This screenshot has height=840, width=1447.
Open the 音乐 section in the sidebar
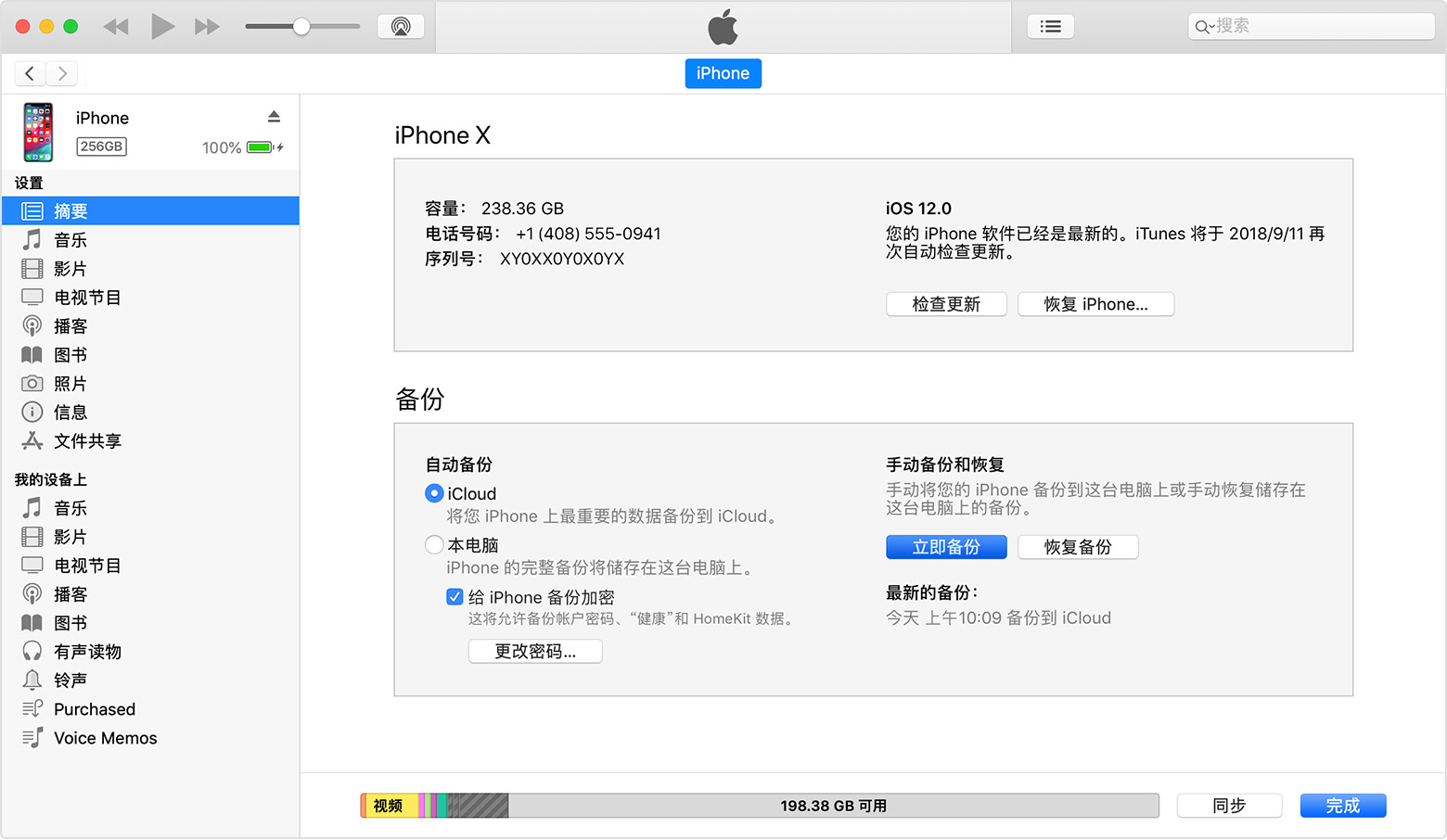(70, 239)
